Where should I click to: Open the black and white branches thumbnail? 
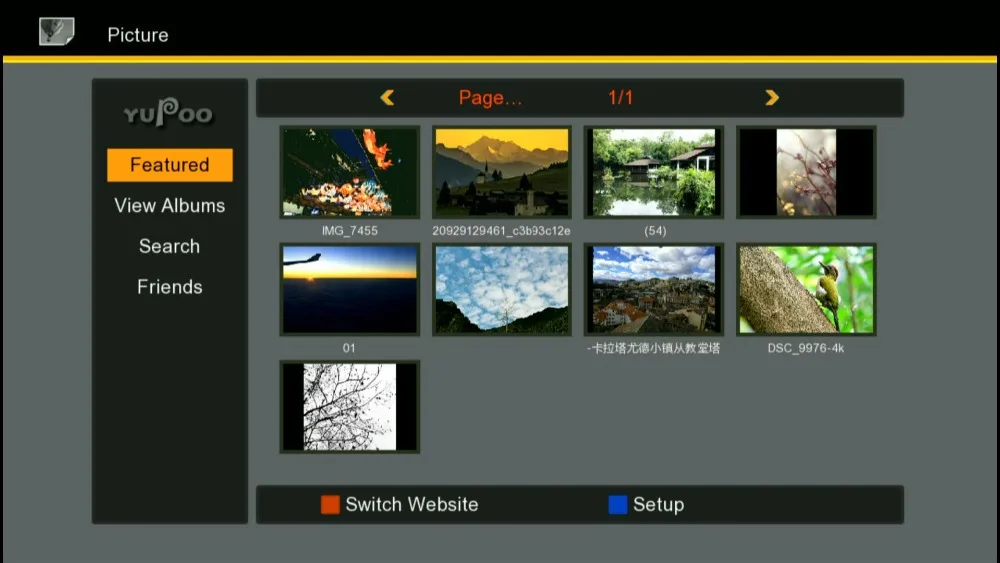[349, 407]
